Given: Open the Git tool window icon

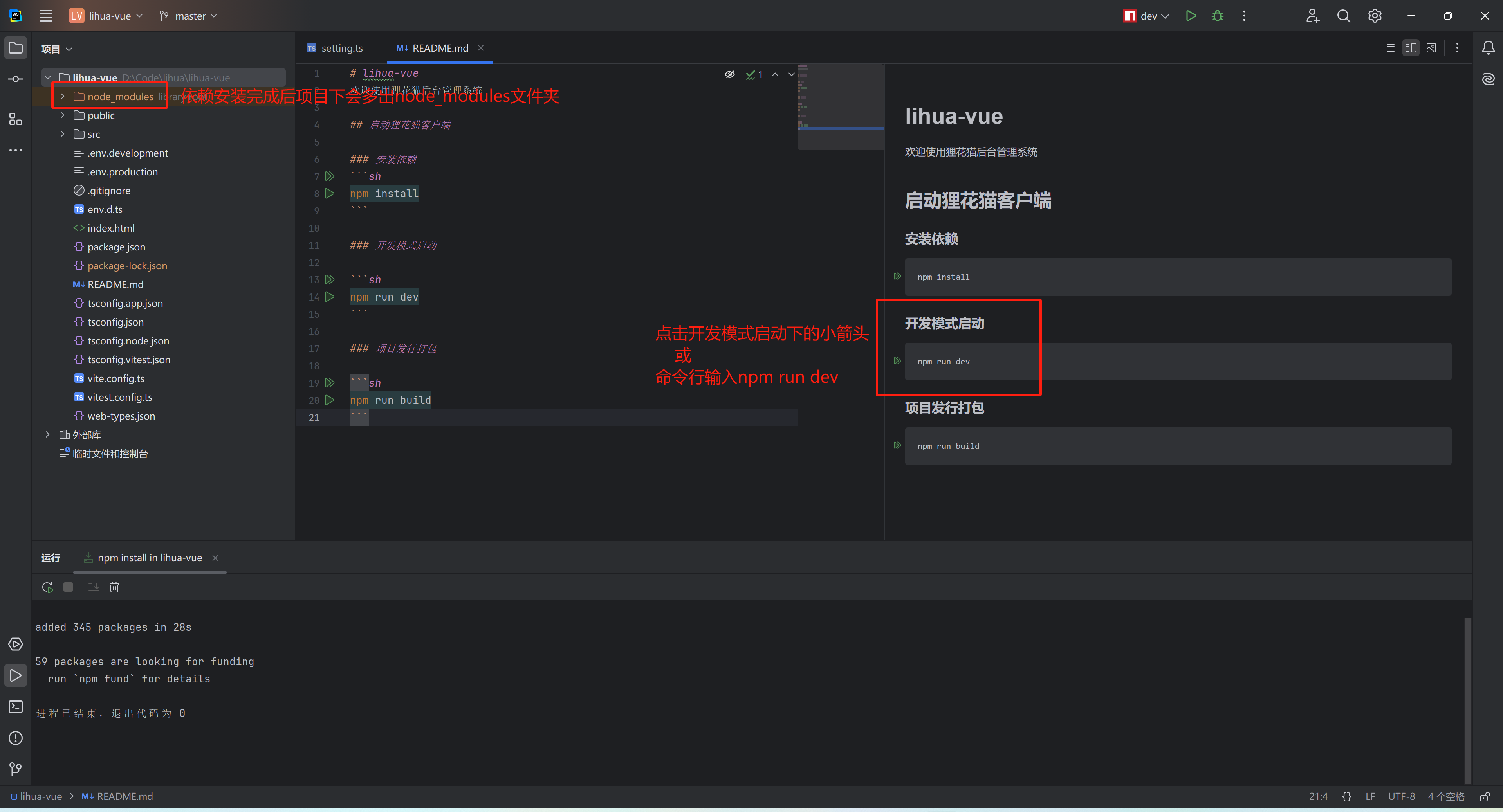Looking at the screenshot, I should coord(16,769).
